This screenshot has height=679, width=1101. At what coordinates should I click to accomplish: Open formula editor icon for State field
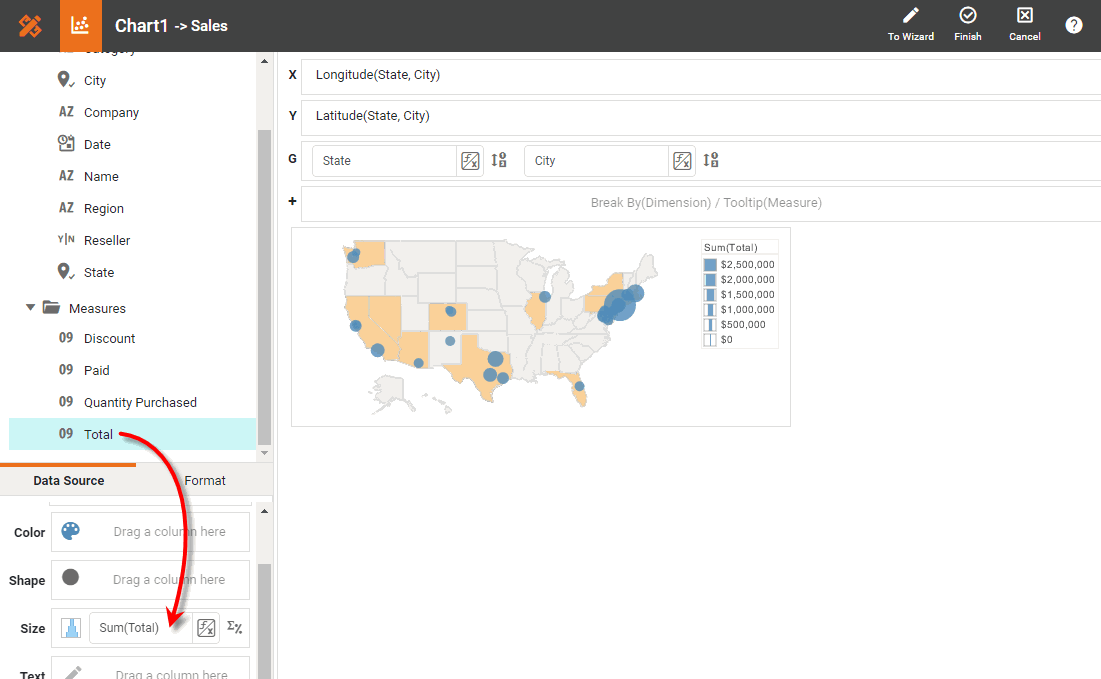(470, 161)
